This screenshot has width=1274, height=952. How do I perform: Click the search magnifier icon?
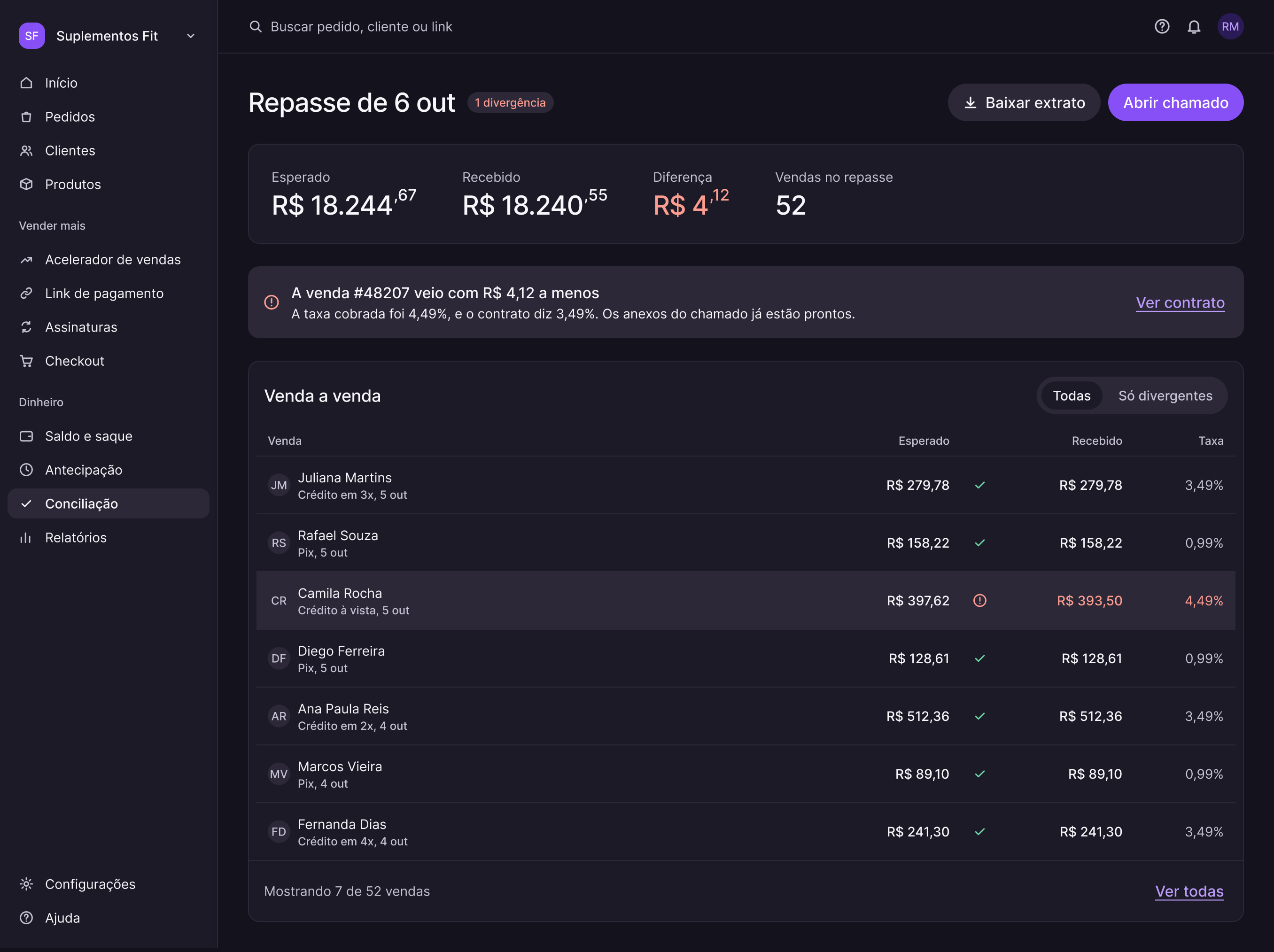click(255, 26)
